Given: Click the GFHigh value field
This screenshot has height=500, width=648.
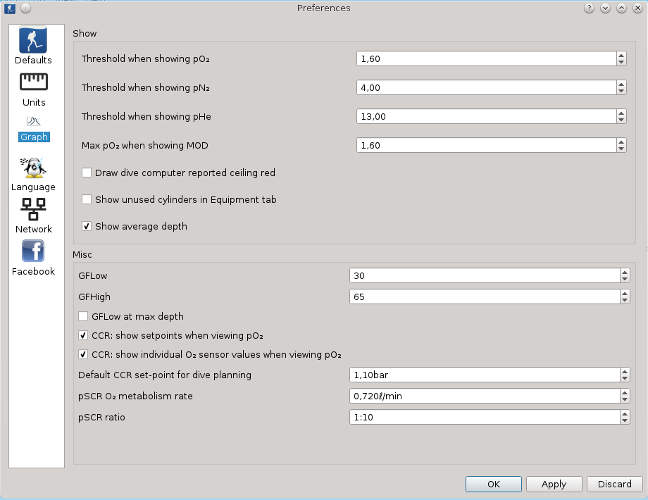Looking at the screenshot, I should (484, 297).
